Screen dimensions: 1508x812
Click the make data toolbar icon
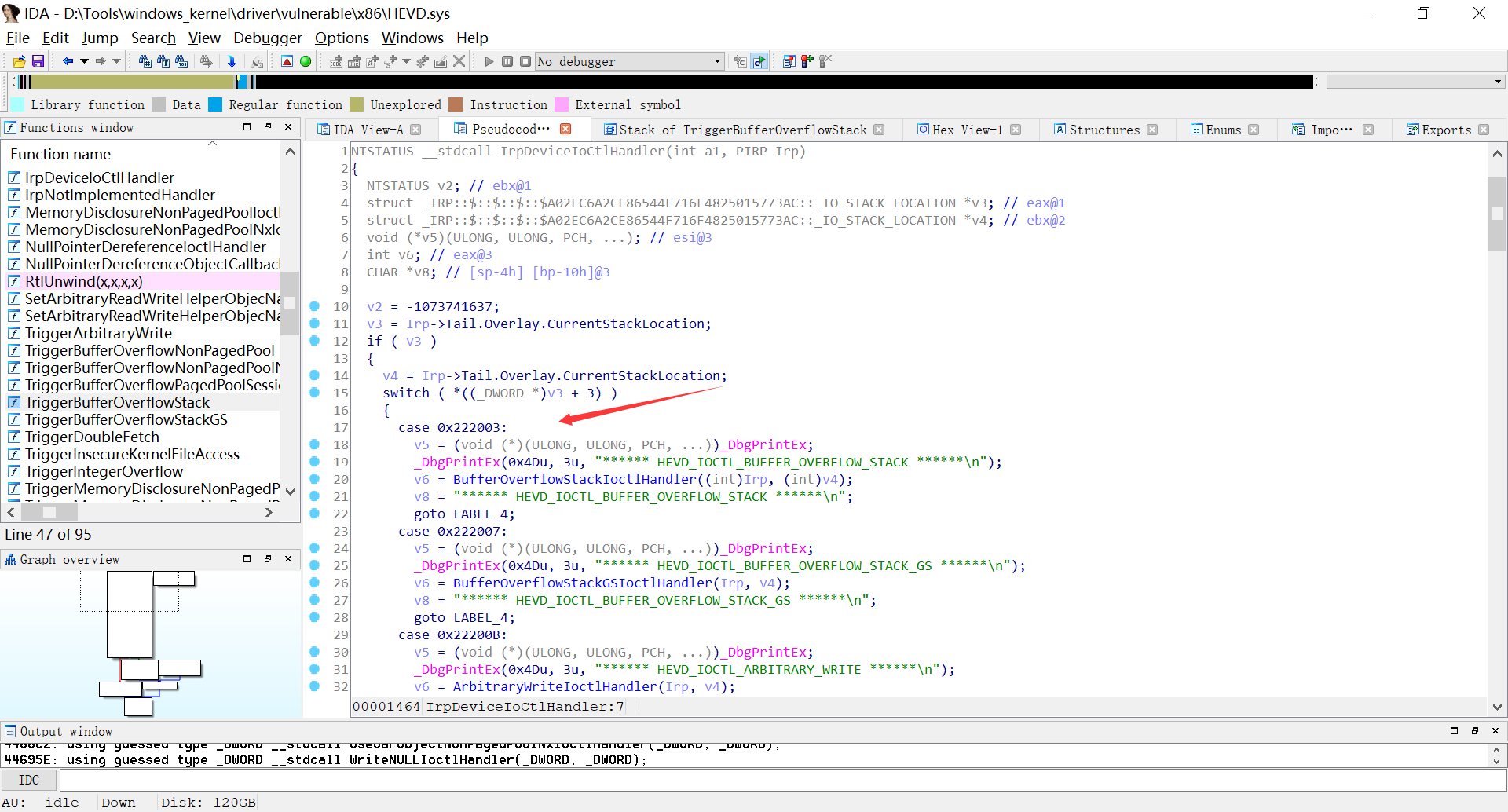(354, 61)
